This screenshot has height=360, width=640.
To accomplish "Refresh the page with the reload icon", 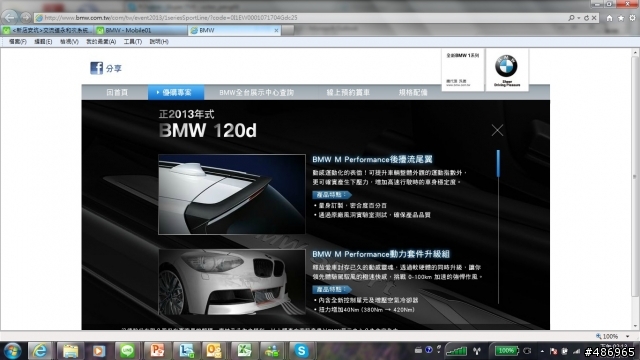I will [x=587, y=18].
